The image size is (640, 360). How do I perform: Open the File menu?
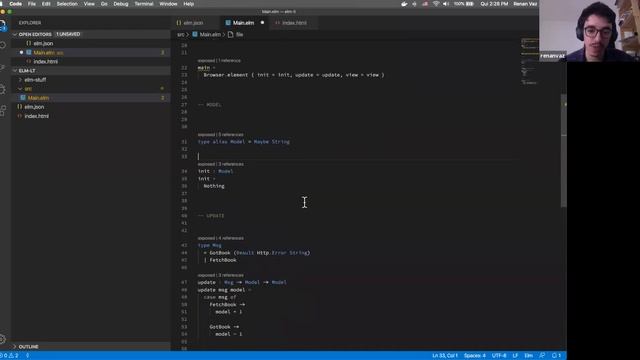pos(31,4)
